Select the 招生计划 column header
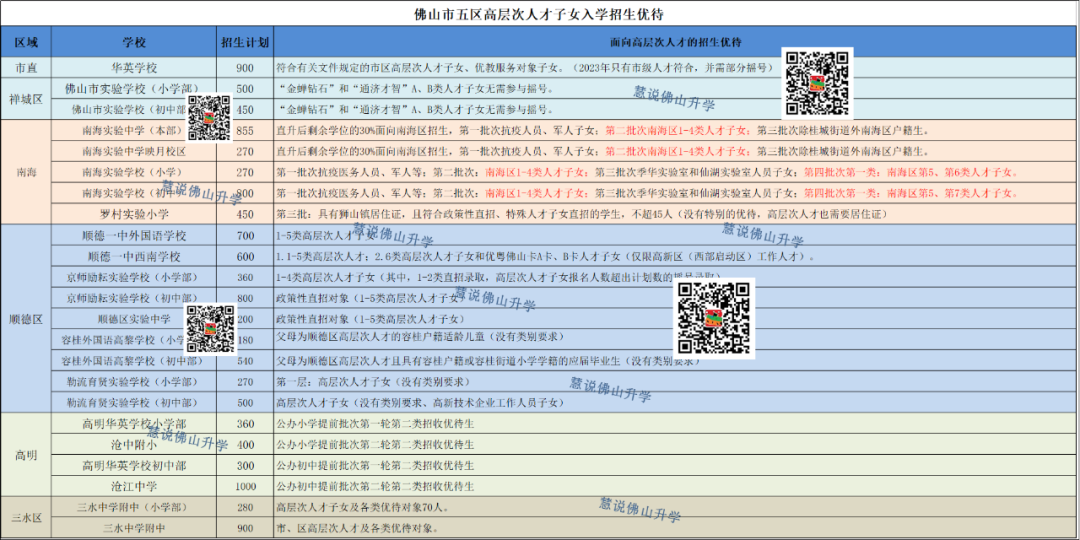This screenshot has width=1080, height=540. pyautogui.click(x=245, y=42)
